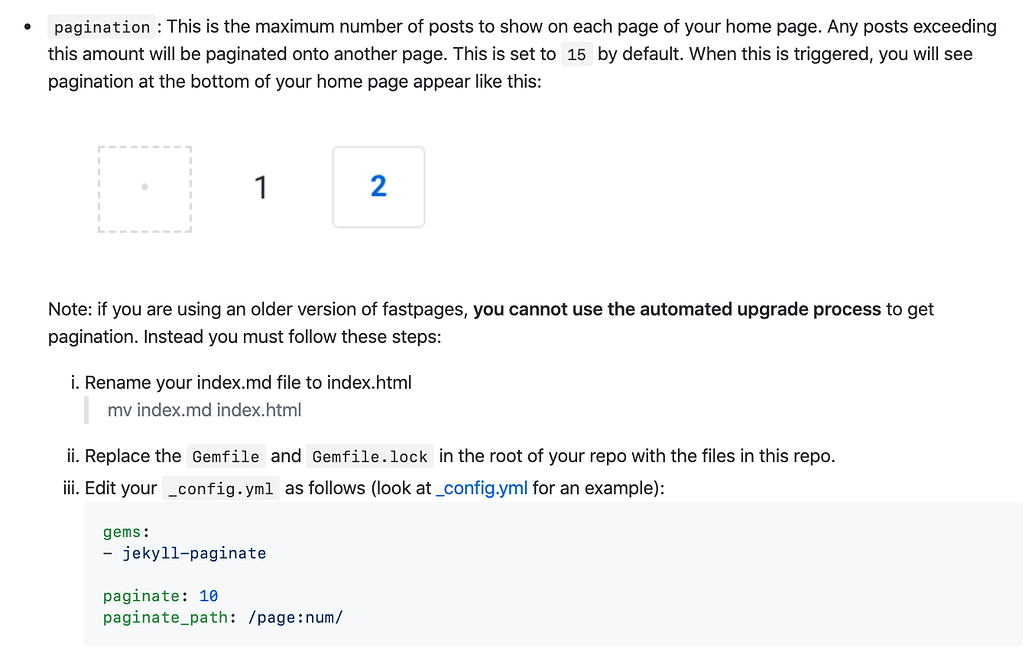Image resolution: width=1035 pixels, height=667 pixels.
Task: Select page 2 in the pagination control
Action: point(378,187)
